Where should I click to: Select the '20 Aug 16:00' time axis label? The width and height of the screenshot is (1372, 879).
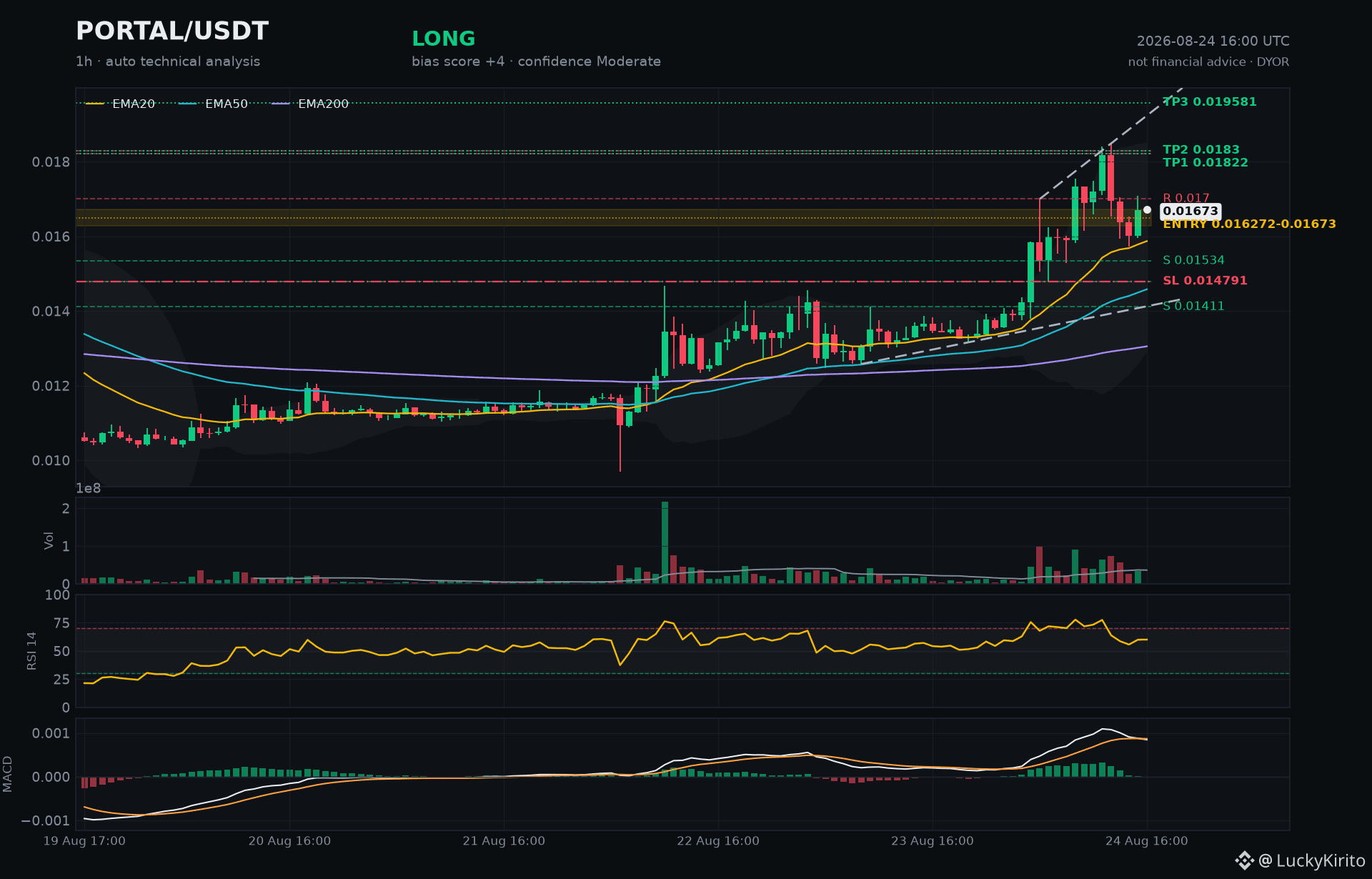(x=289, y=841)
